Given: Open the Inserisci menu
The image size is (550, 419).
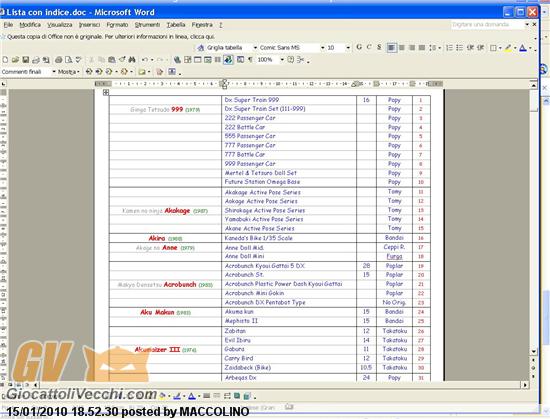Looking at the screenshot, I should (89, 25).
